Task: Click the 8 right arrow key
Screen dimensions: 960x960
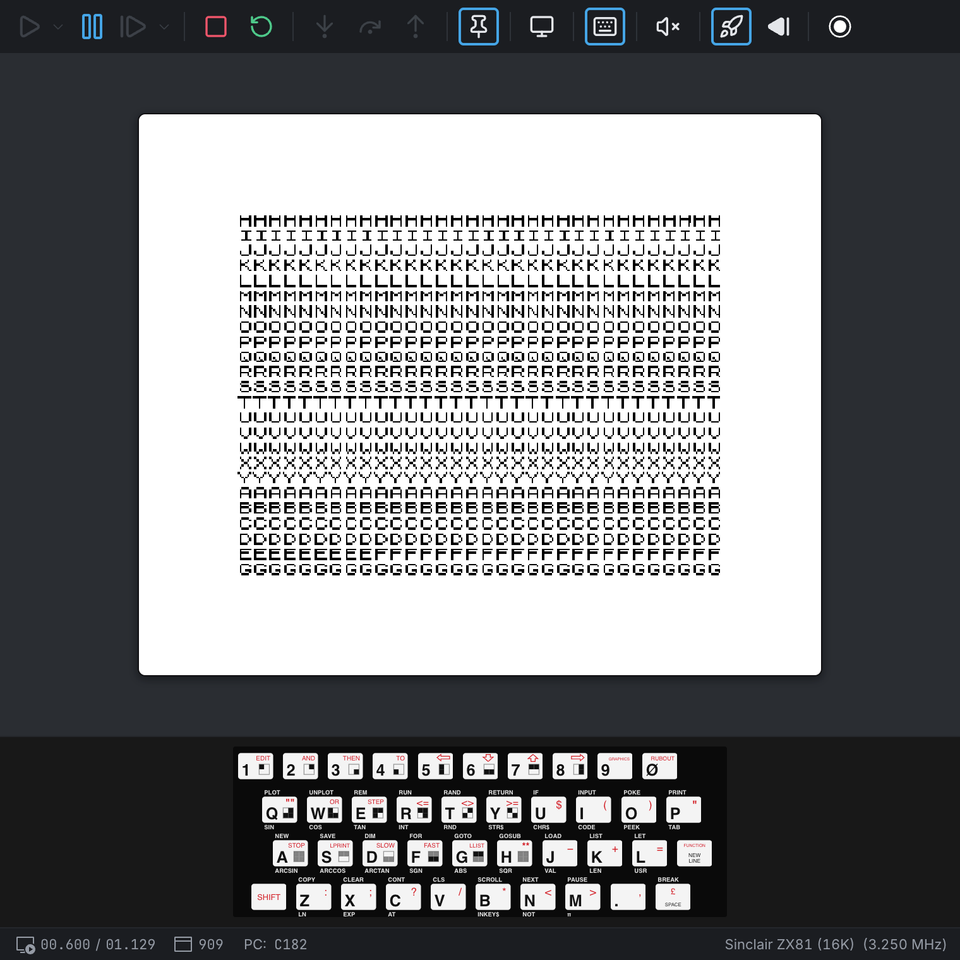Action: [x=570, y=767]
